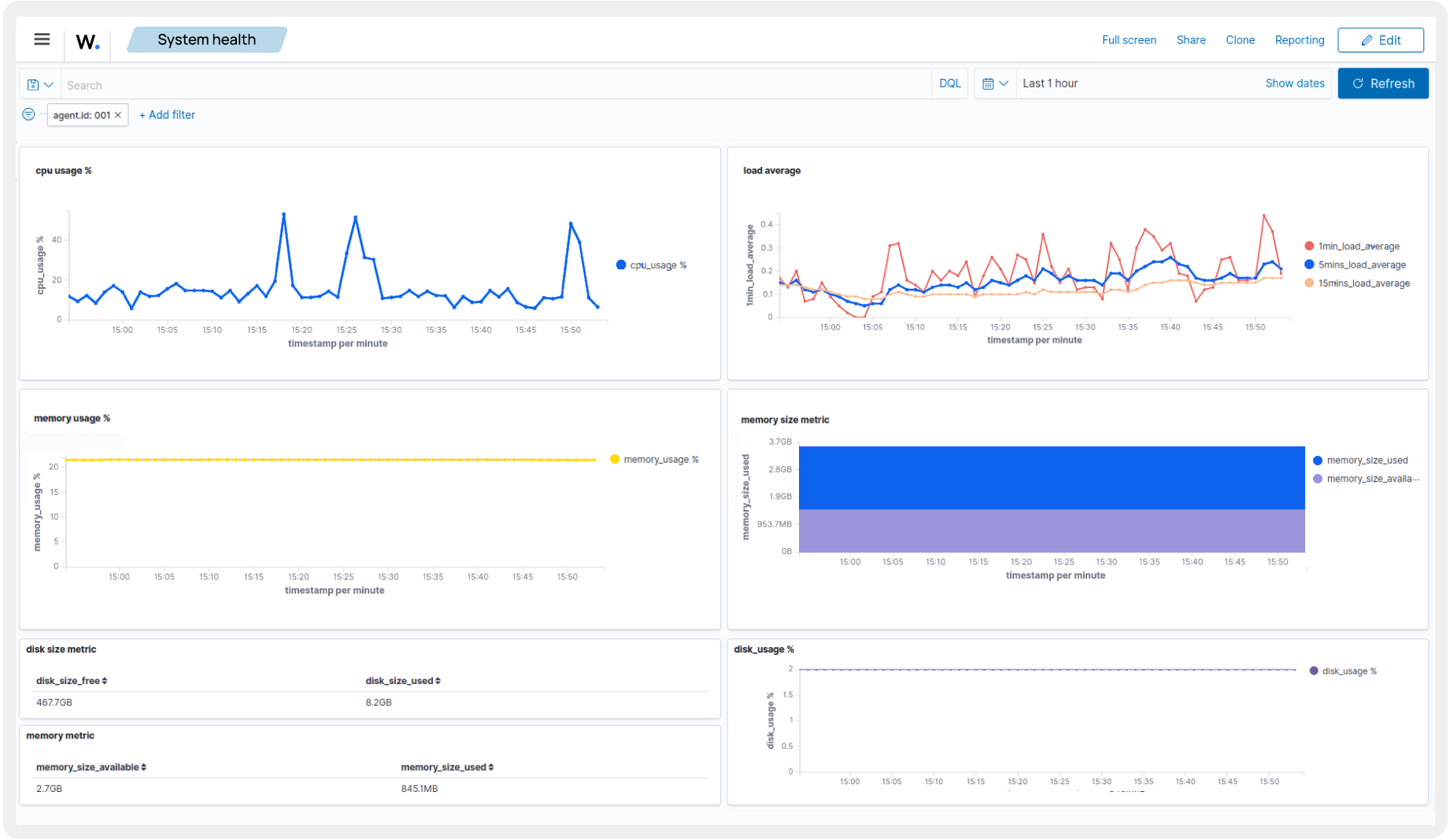Screen dimensions: 1450x840
Task: Sort table by disk_size_free column
Action: (71, 680)
